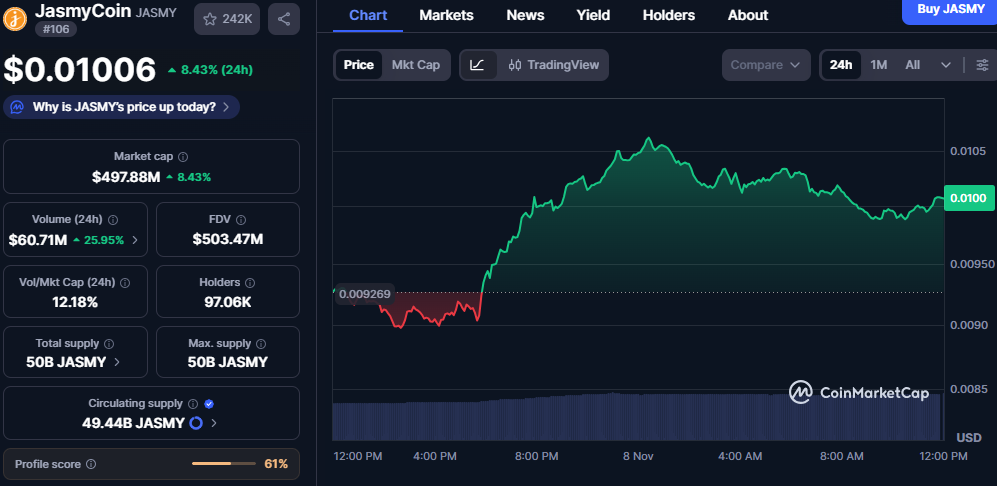Select the 1M time range
Screen dimensions: 997x486
click(x=878, y=65)
